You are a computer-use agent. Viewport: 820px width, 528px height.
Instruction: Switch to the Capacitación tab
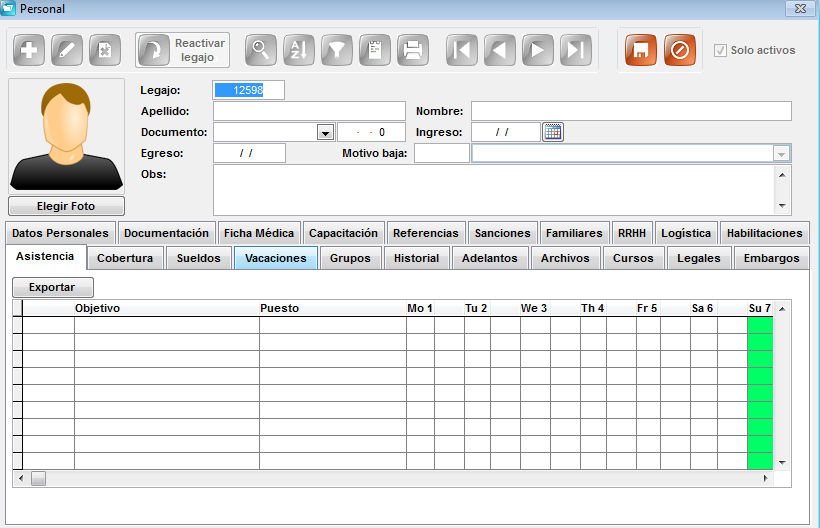coord(343,233)
